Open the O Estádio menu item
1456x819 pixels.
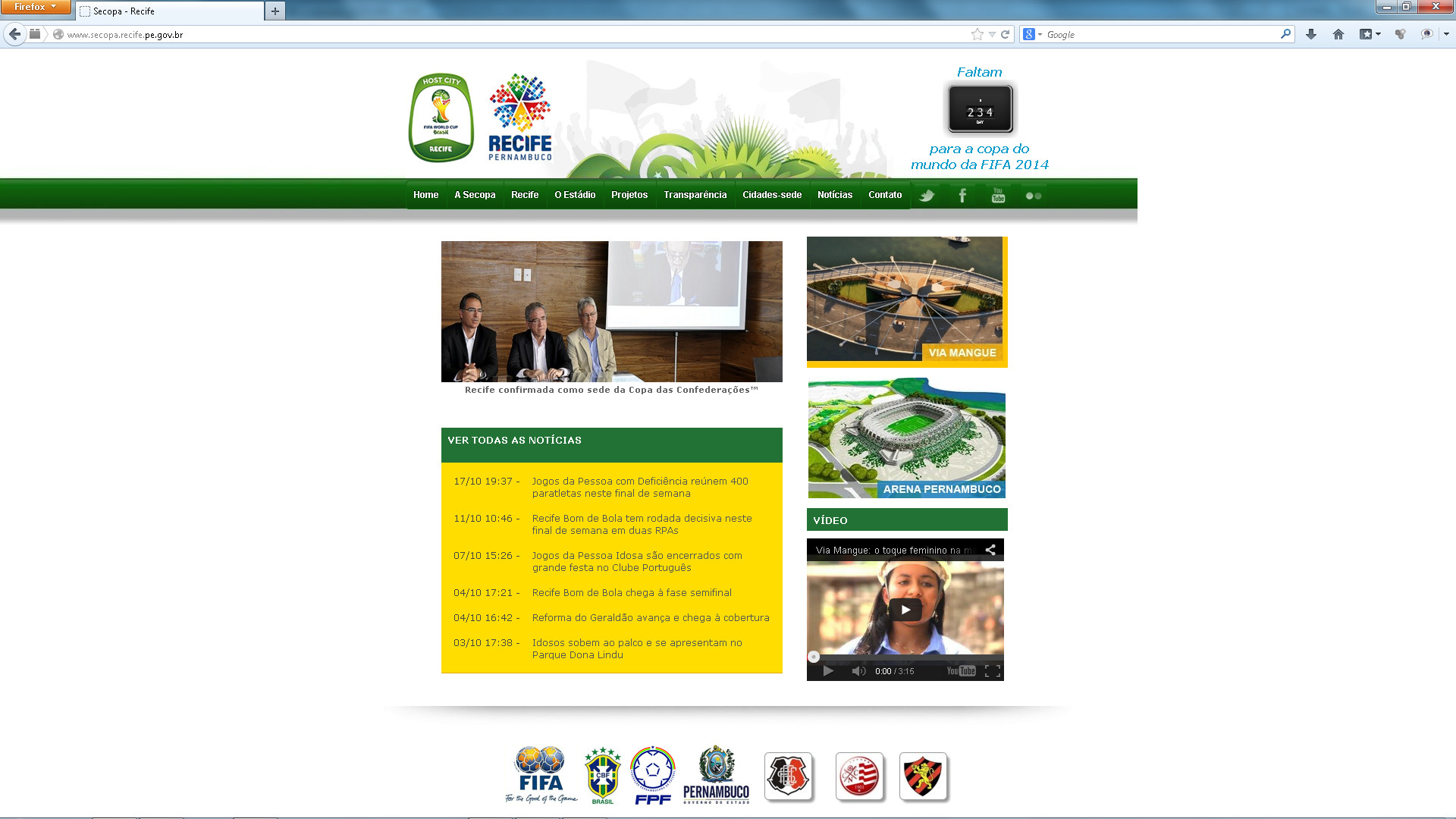(x=575, y=195)
